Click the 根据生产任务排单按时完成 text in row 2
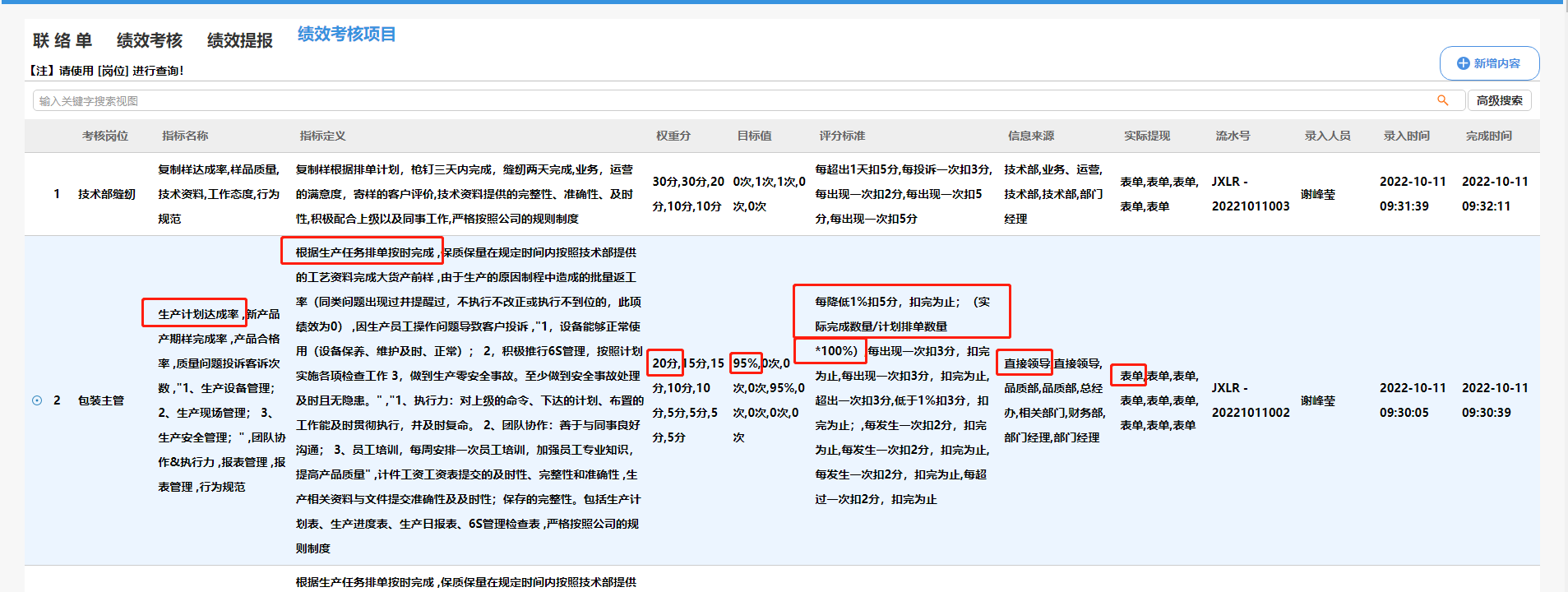1568x592 pixels. 365,252
